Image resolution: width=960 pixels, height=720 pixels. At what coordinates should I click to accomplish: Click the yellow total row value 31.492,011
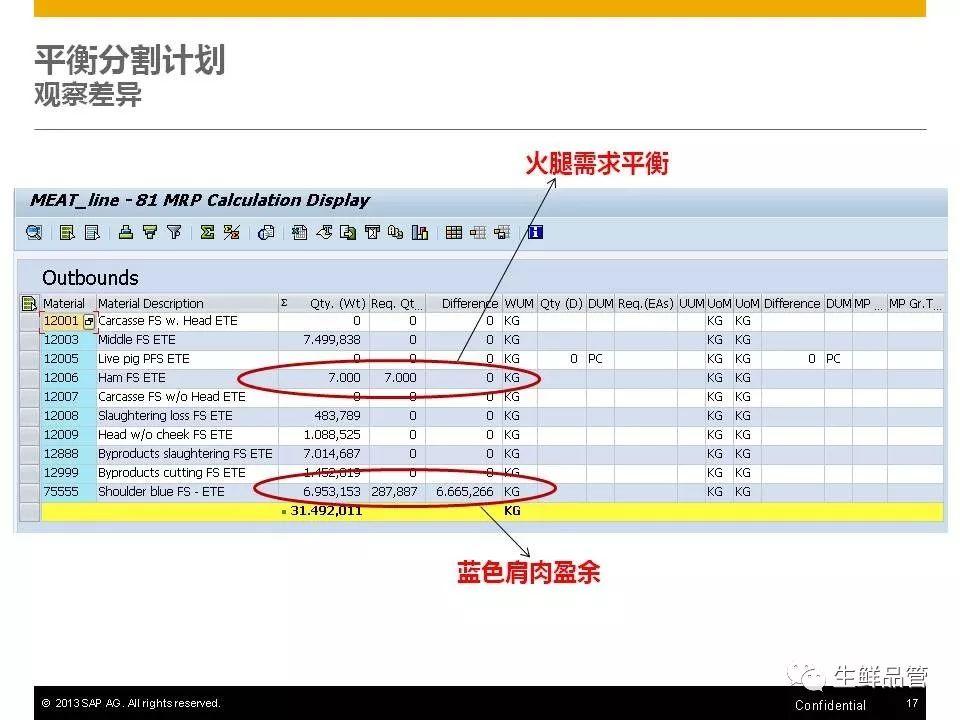tap(325, 511)
